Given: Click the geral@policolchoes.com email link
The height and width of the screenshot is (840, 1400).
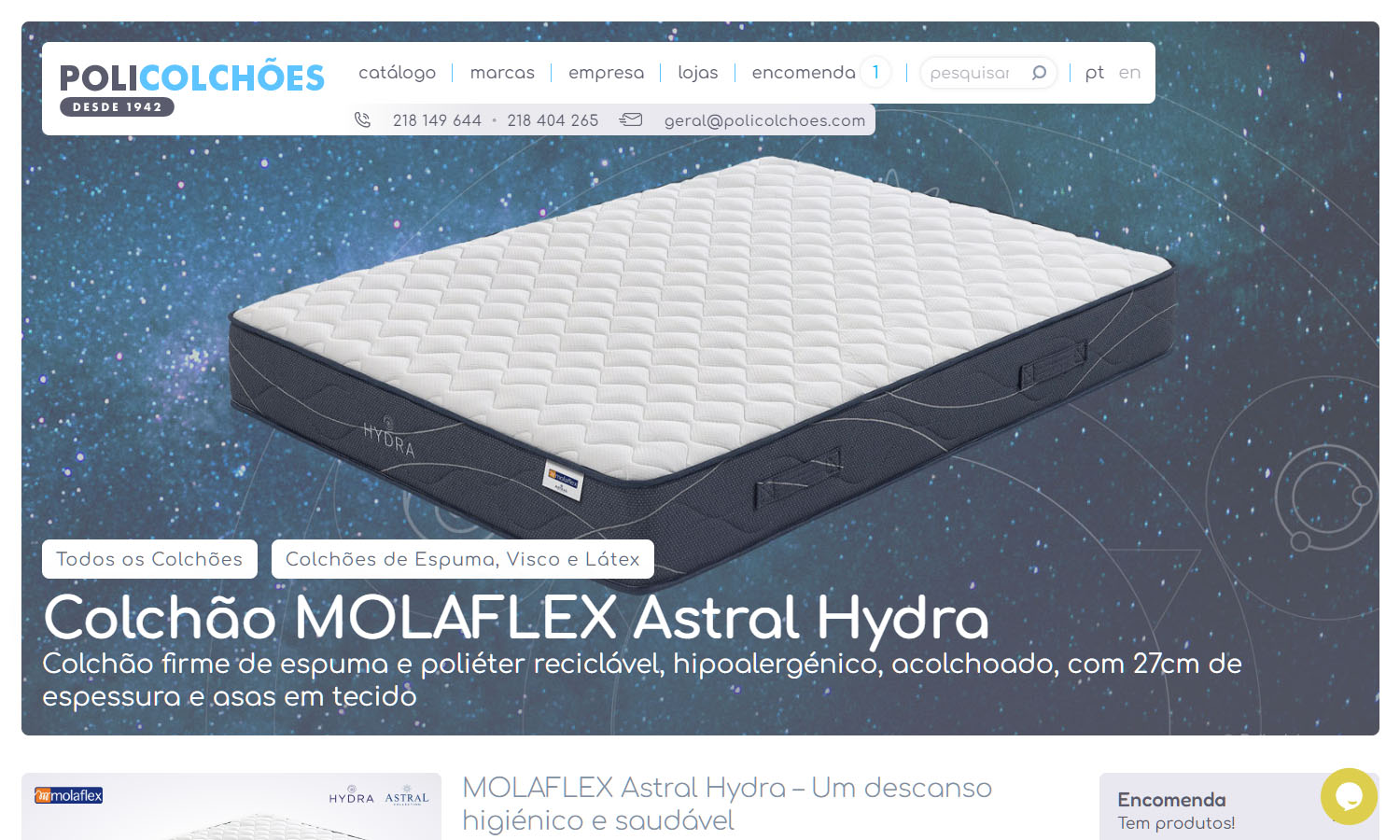Looking at the screenshot, I should coord(764,120).
